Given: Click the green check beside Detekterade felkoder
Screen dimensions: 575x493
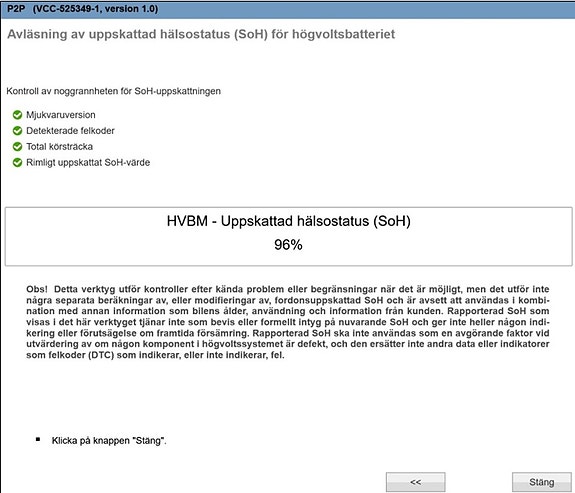Looking at the screenshot, I should tap(17, 131).
